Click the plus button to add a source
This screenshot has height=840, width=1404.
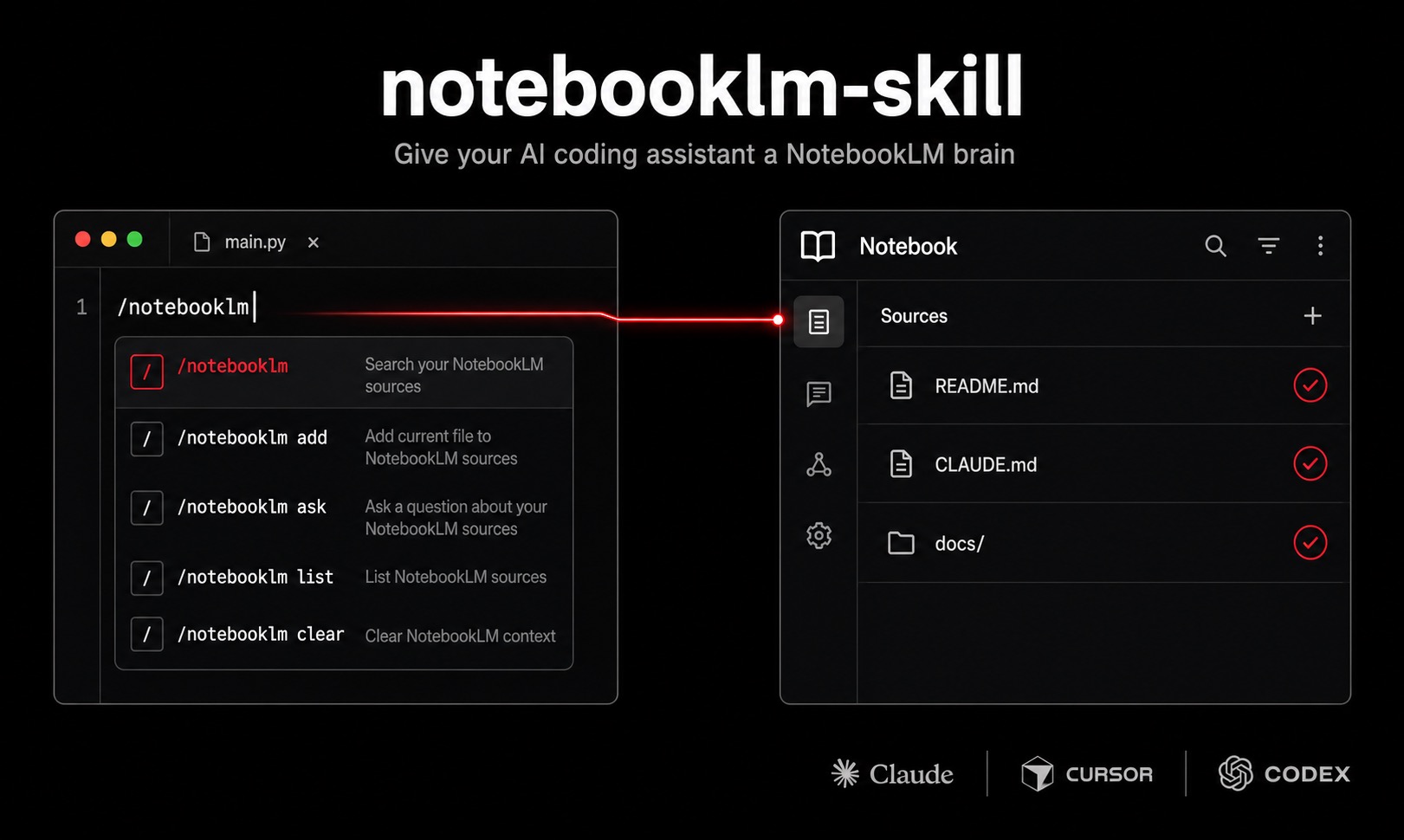1312,315
